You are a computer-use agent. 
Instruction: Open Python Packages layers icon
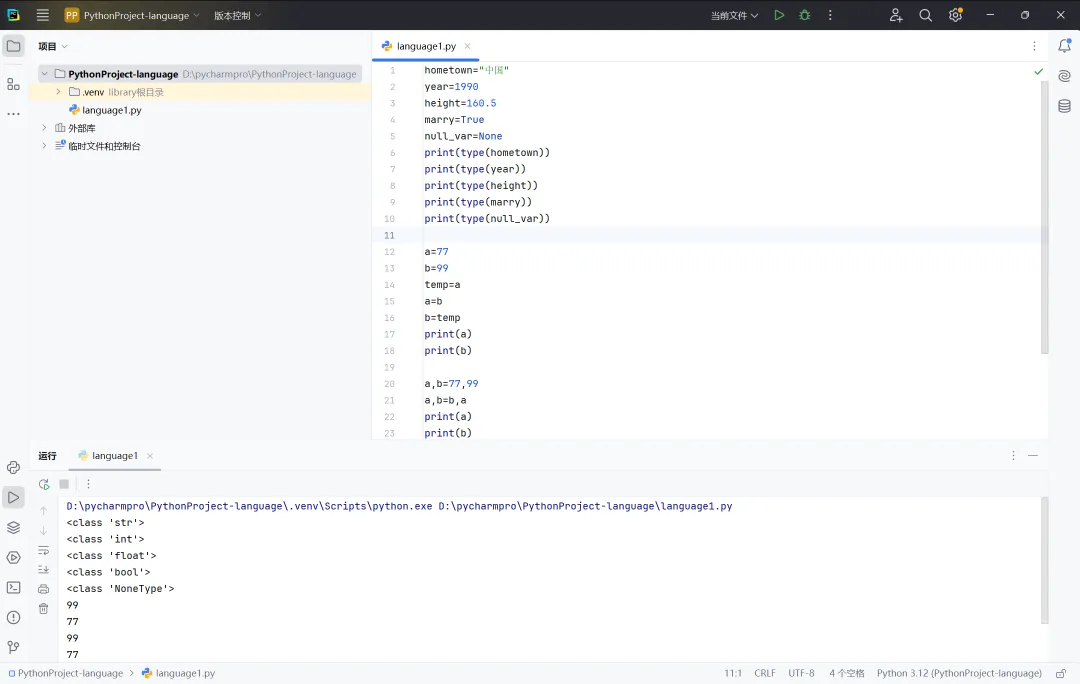(13, 528)
